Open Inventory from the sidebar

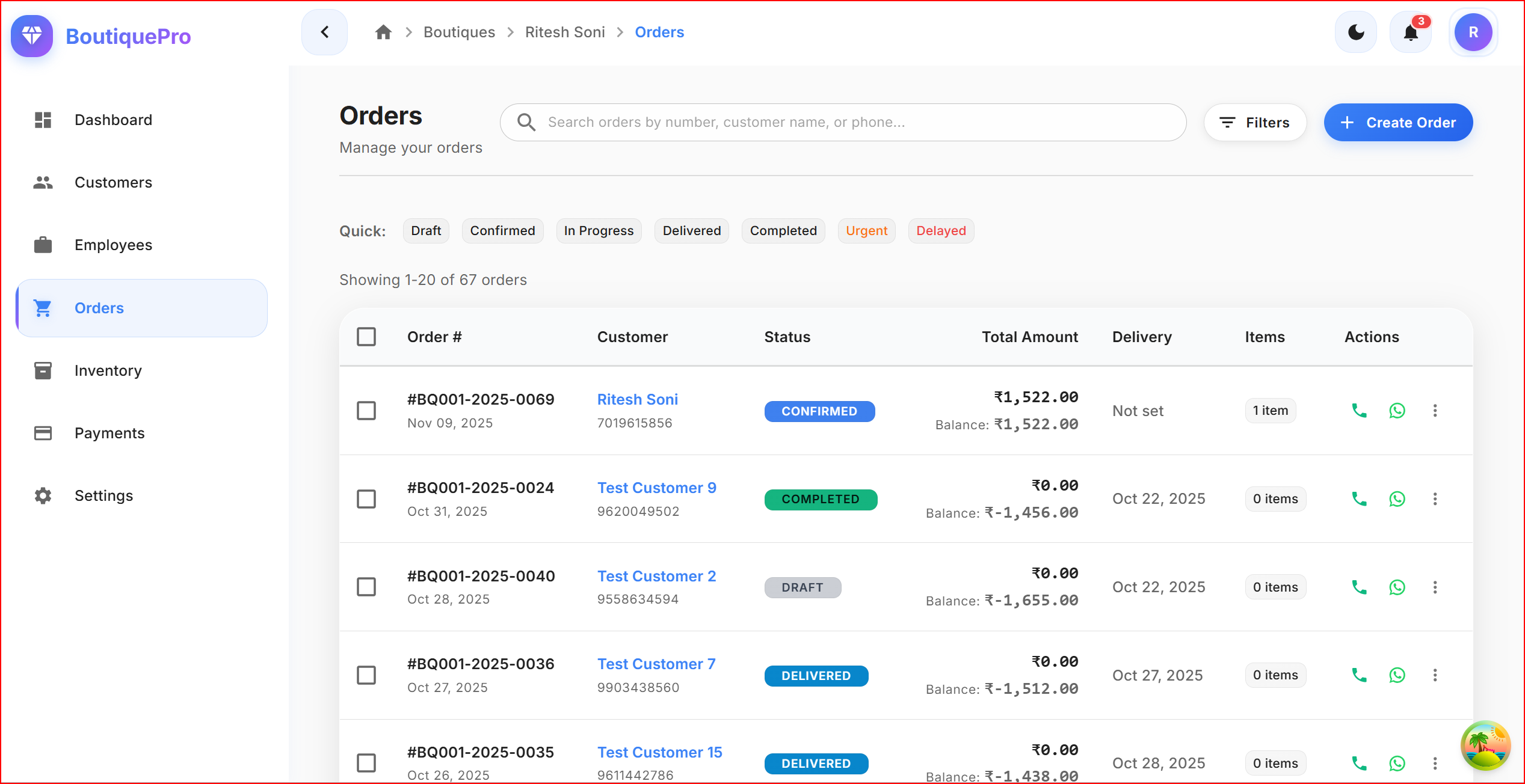[108, 370]
